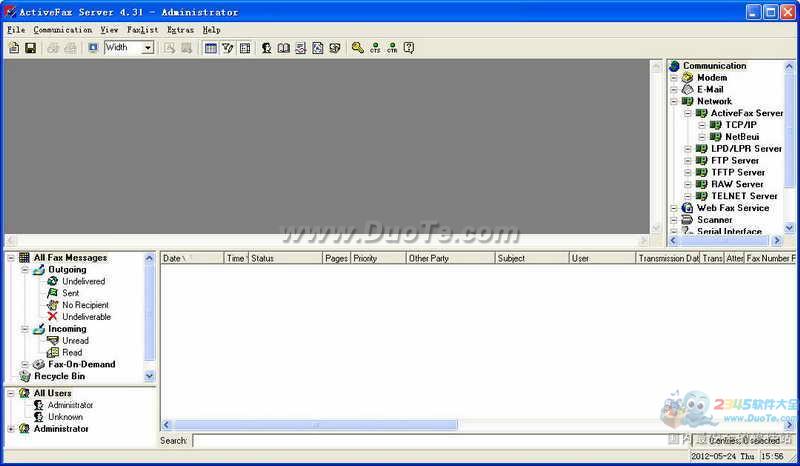The image size is (800, 466).
Task: Select the Unknown user
Action: (x=65, y=416)
